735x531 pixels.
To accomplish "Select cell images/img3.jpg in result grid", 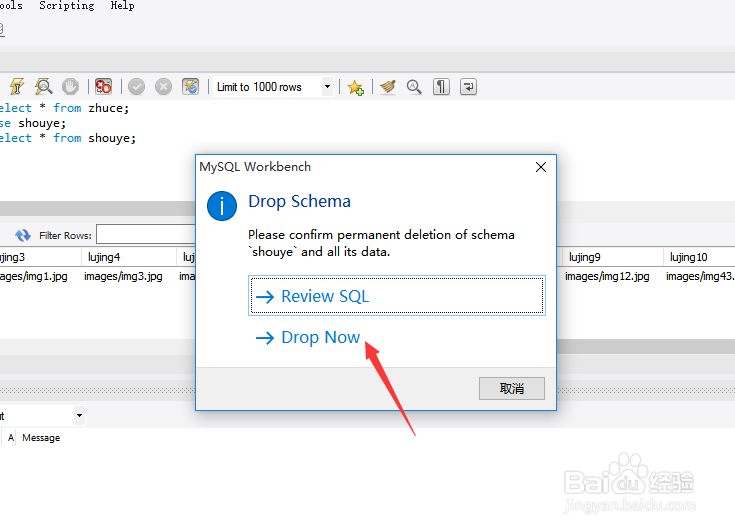I will click(x=123, y=277).
